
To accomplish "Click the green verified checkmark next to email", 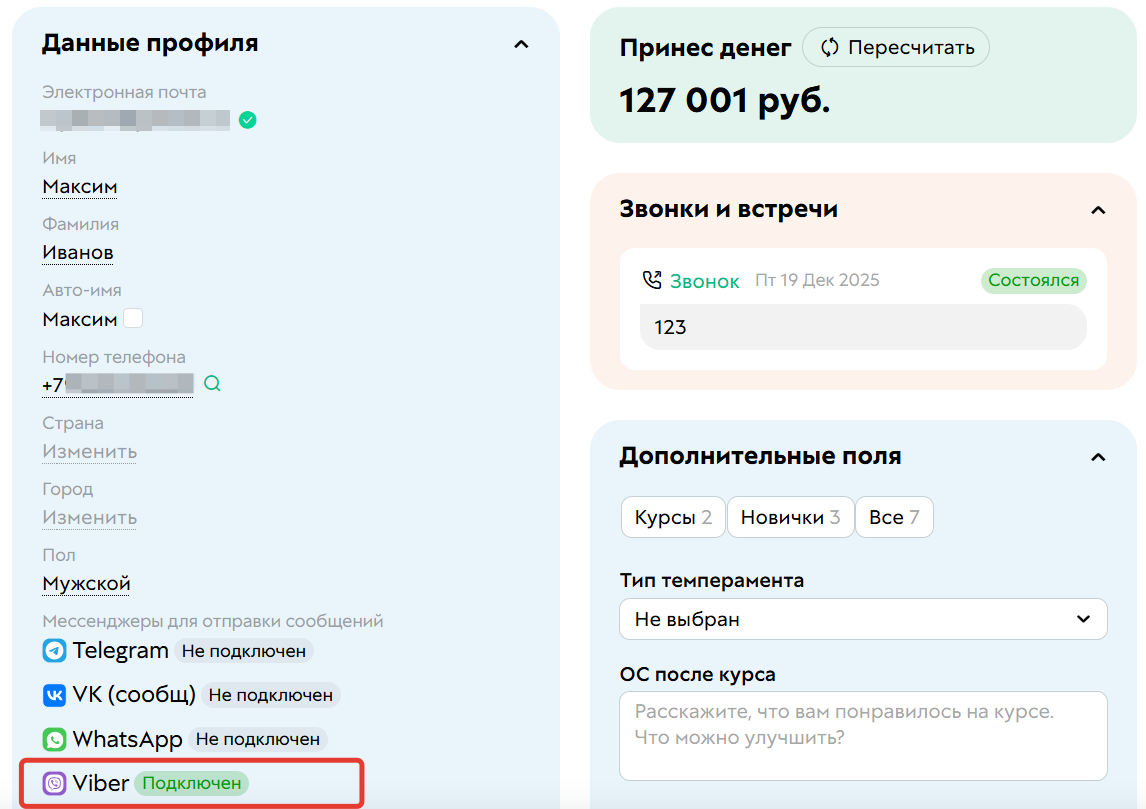I will 246,119.
